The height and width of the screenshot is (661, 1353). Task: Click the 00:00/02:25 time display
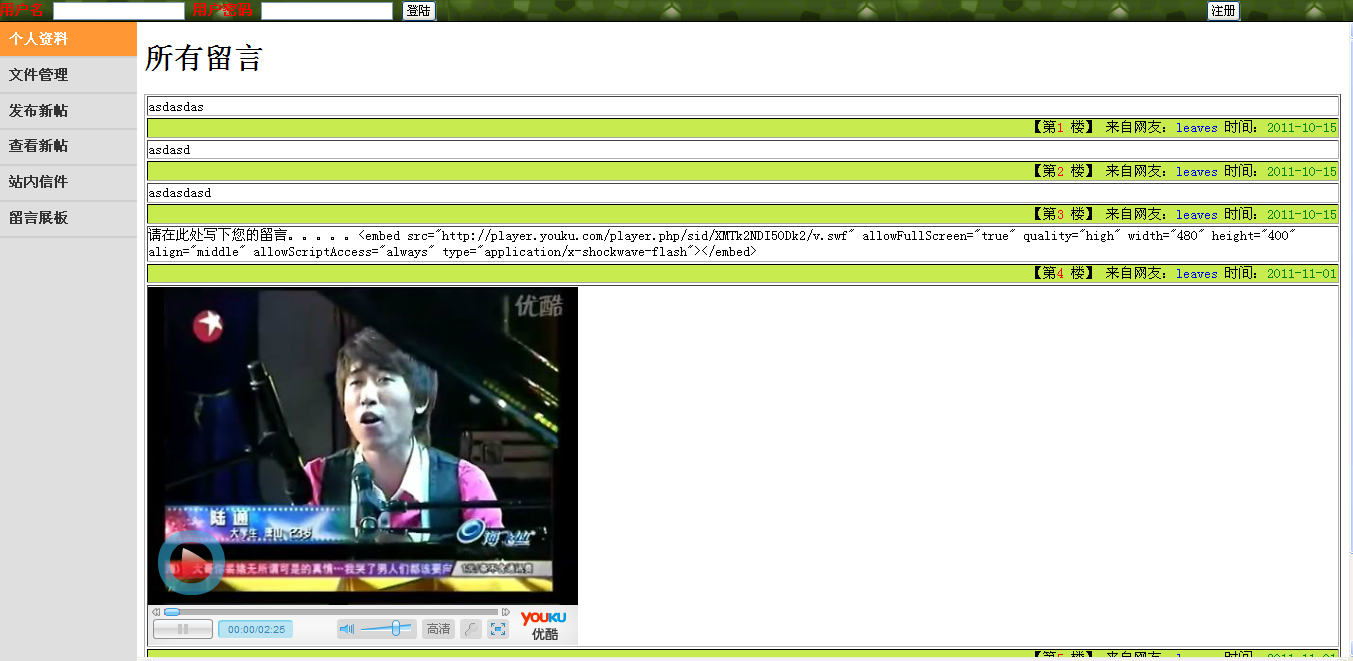256,629
